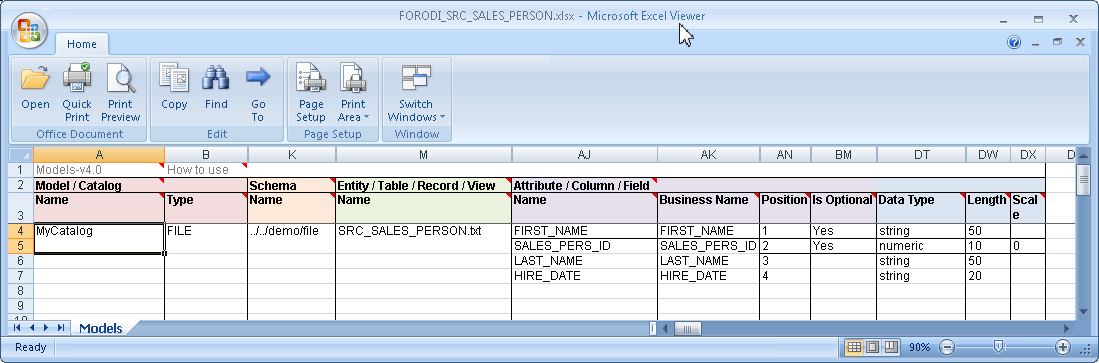
Task: Click the 'Data Type' header cell
Action: 921,208
